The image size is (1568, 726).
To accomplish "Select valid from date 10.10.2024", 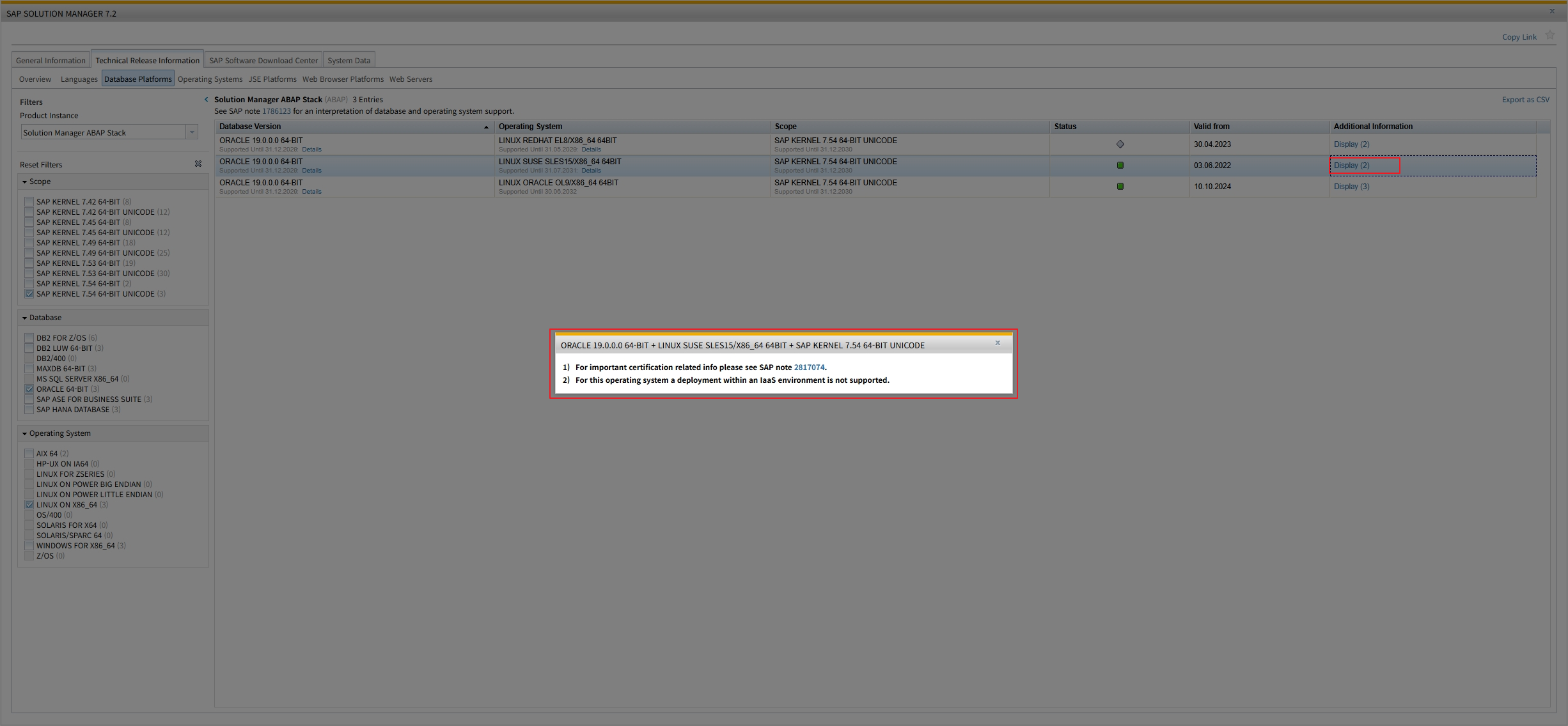I will 1212,187.
